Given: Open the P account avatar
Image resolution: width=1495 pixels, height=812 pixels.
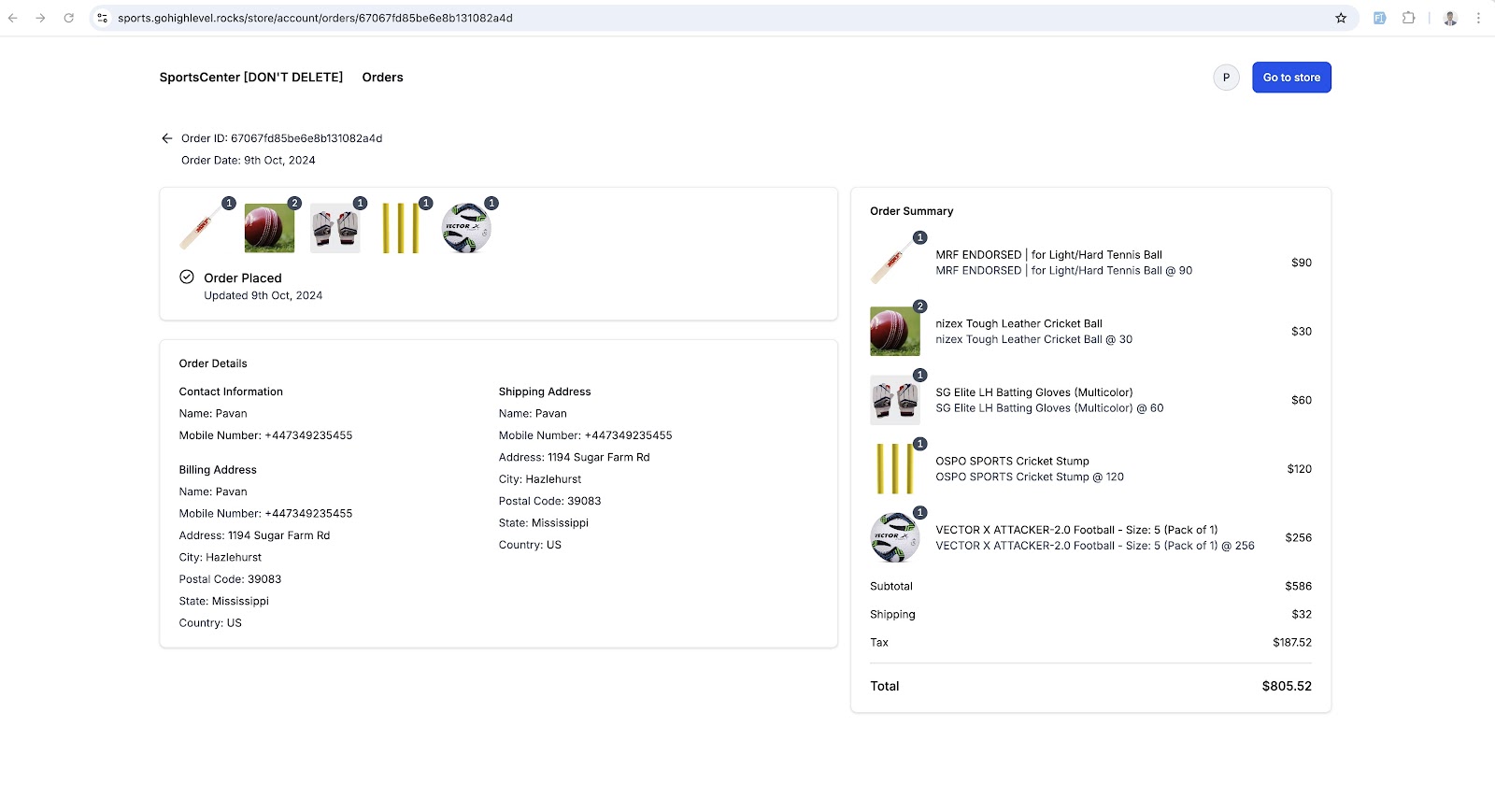Looking at the screenshot, I should point(1226,78).
